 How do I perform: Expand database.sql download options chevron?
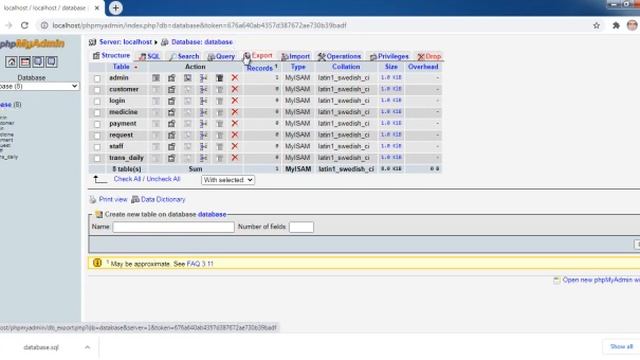click(87, 347)
